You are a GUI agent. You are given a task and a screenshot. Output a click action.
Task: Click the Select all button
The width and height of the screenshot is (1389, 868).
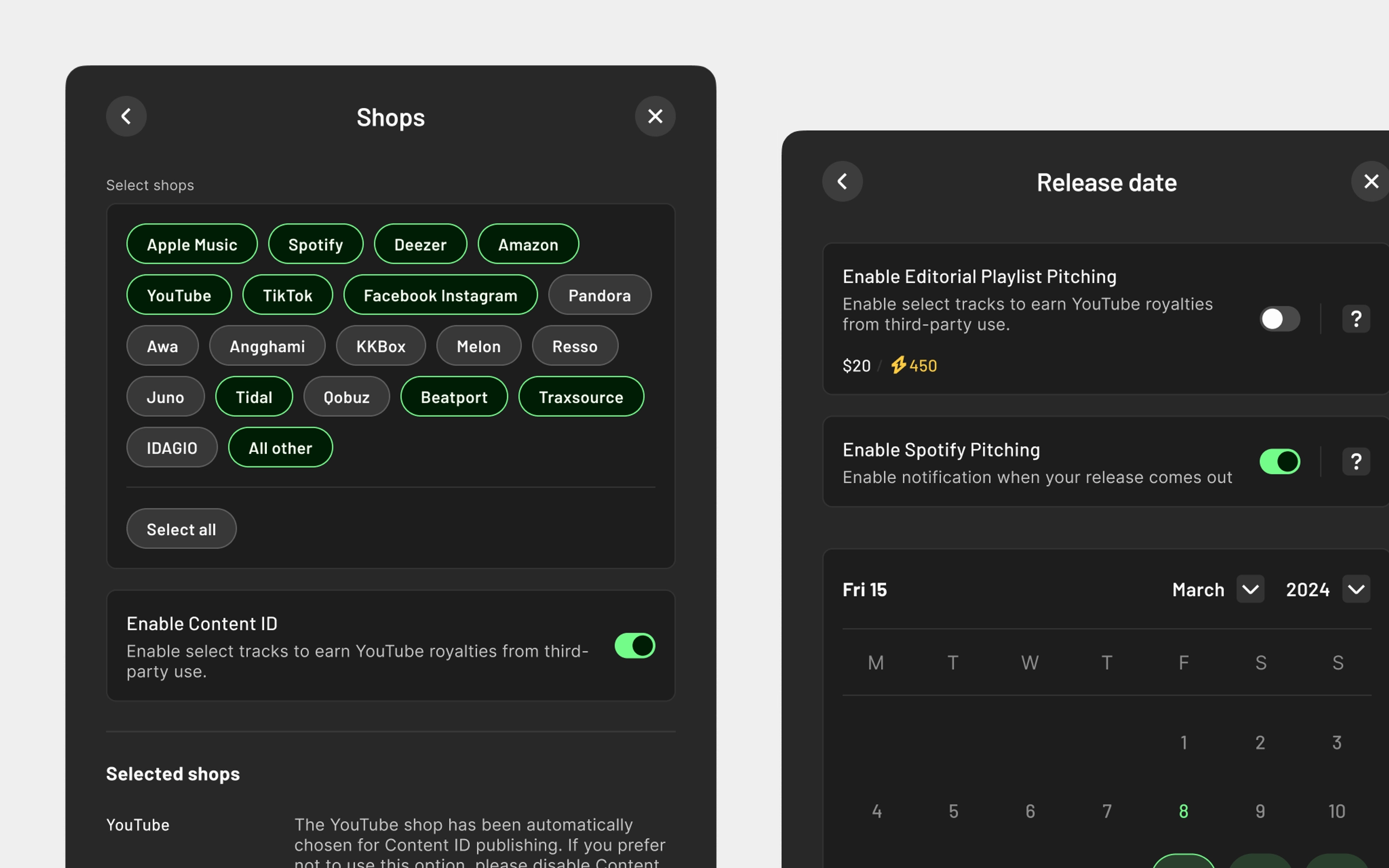pos(181,529)
